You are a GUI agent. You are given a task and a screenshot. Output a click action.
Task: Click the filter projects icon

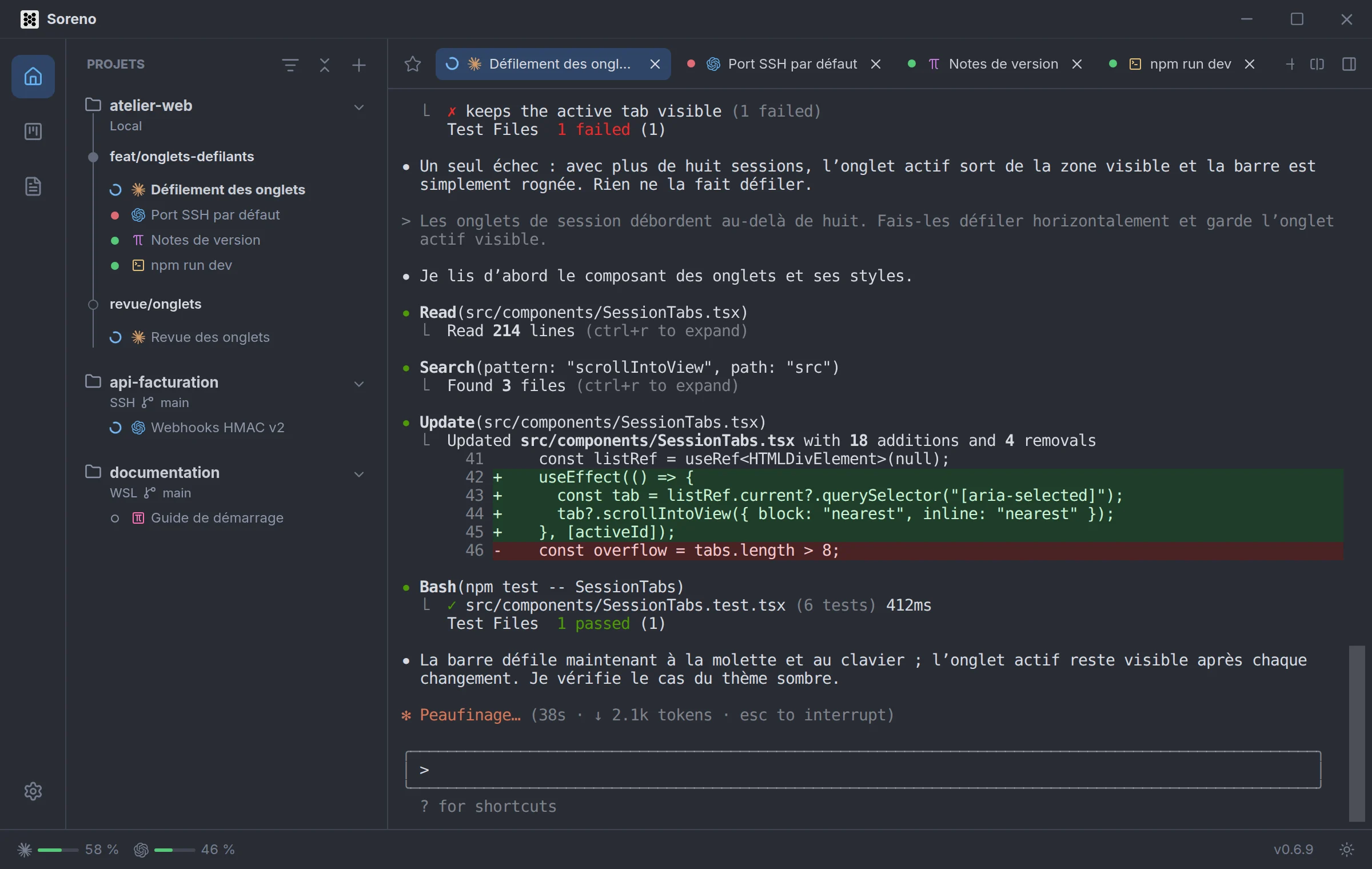point(290,65)
